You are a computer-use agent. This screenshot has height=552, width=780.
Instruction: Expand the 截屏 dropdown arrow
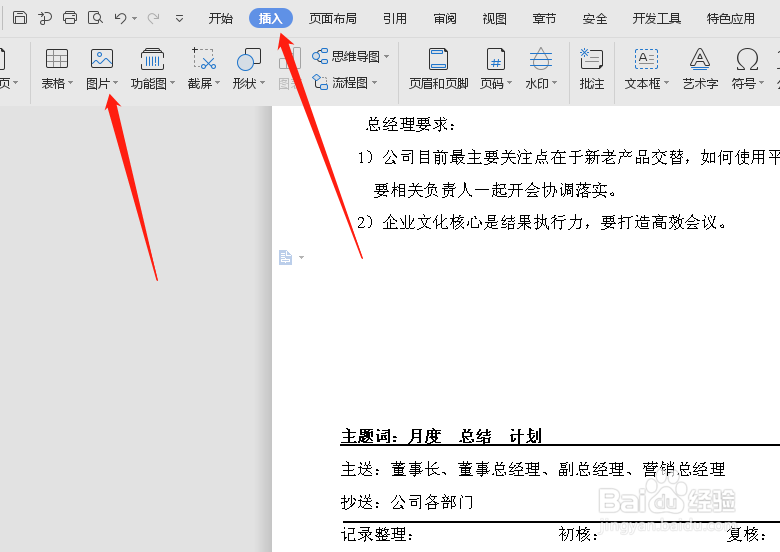tap(217, 83)
